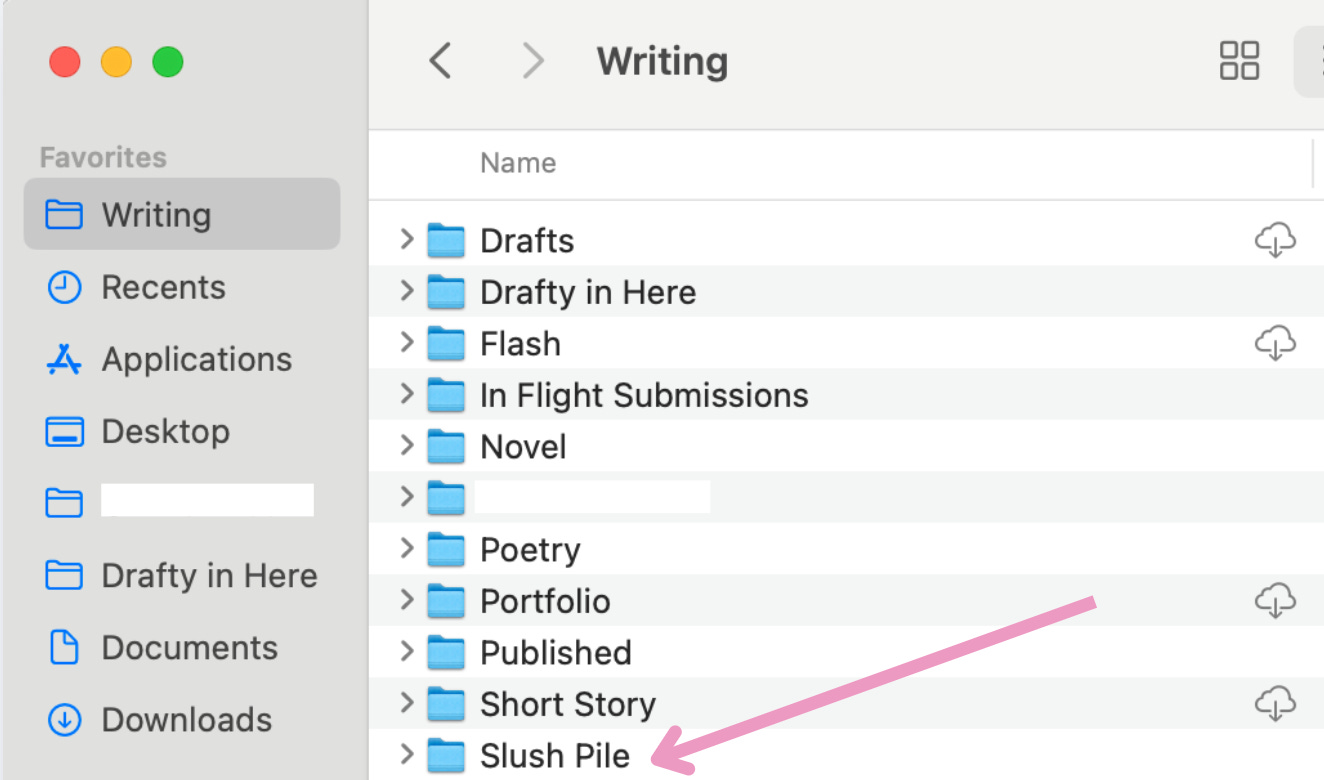Expand the Novel folder
The height and width of the screenshot is (780, 1324).
point(406,445)
